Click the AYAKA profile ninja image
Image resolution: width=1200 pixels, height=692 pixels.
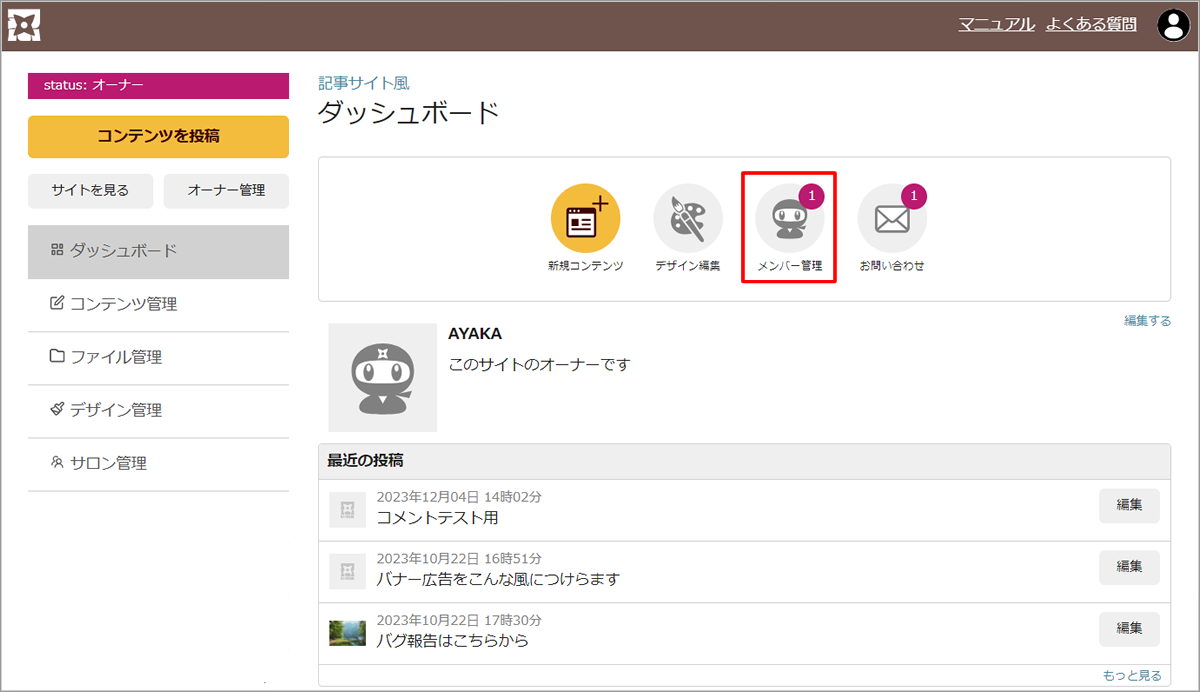pyautogui.click(x=382, y=377)
